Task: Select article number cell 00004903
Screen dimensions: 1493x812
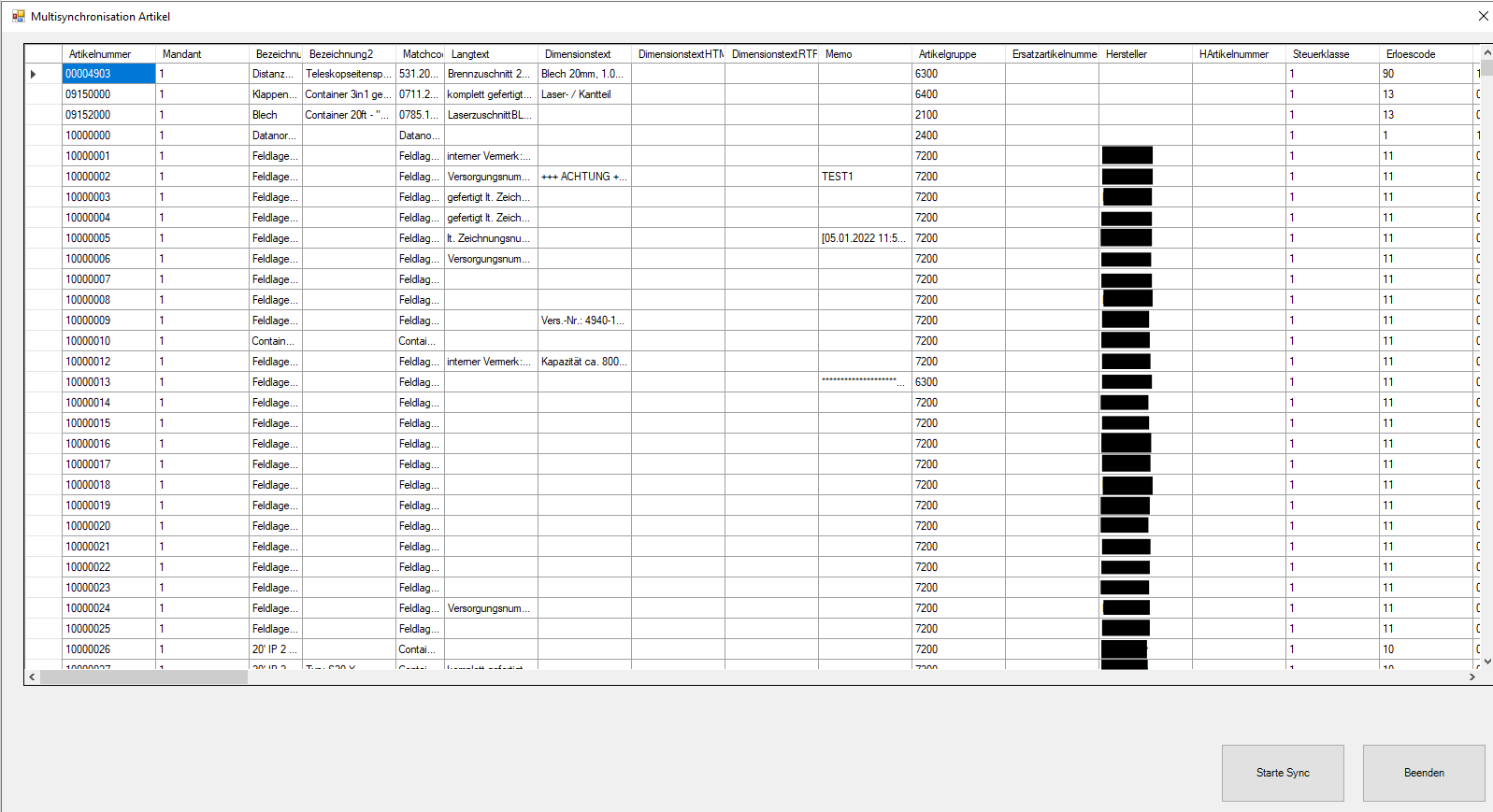Action: coord(108,74)
